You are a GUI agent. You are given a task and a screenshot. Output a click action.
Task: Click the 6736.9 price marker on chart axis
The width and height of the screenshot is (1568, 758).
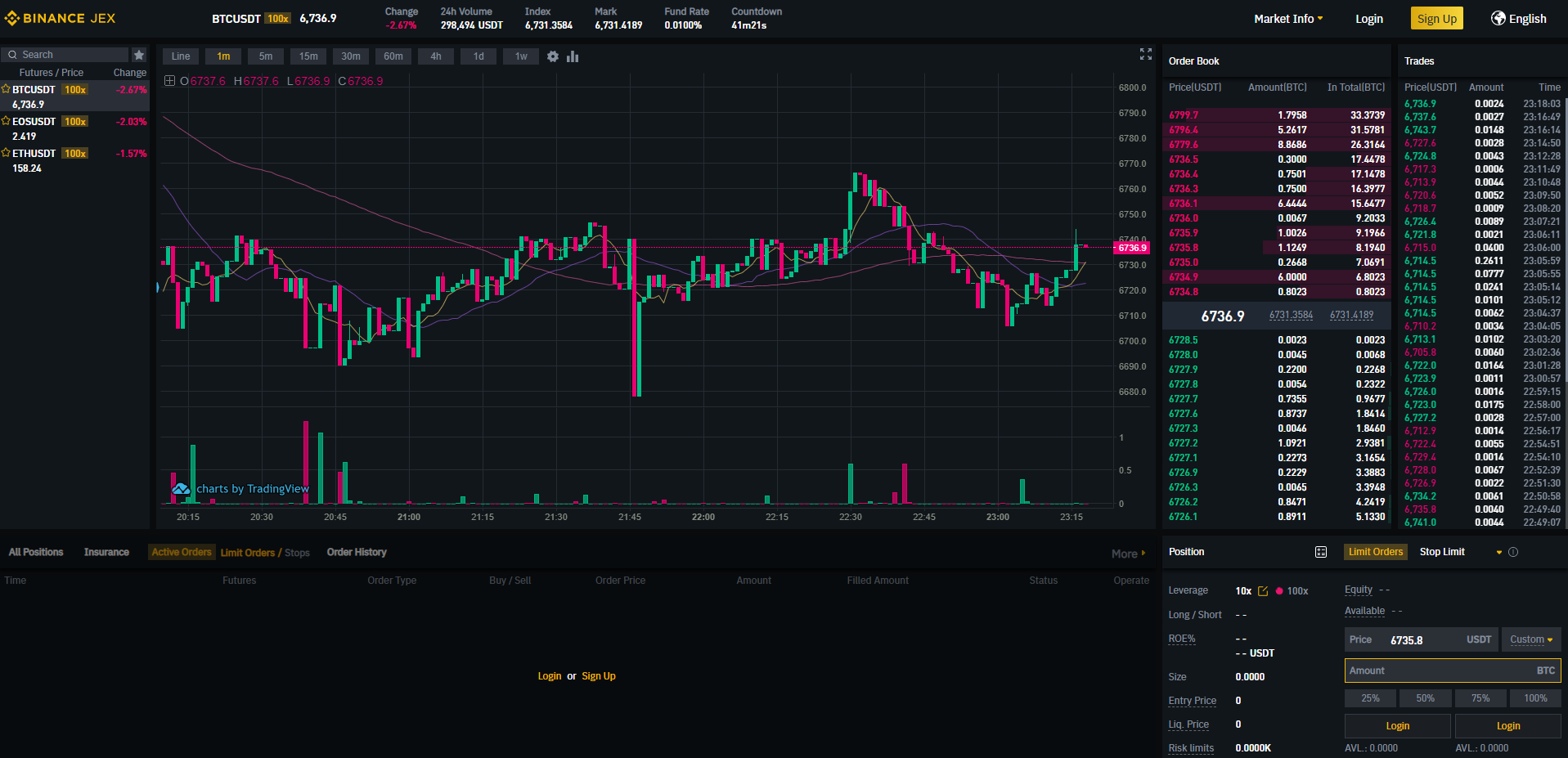pos(1133,247)
